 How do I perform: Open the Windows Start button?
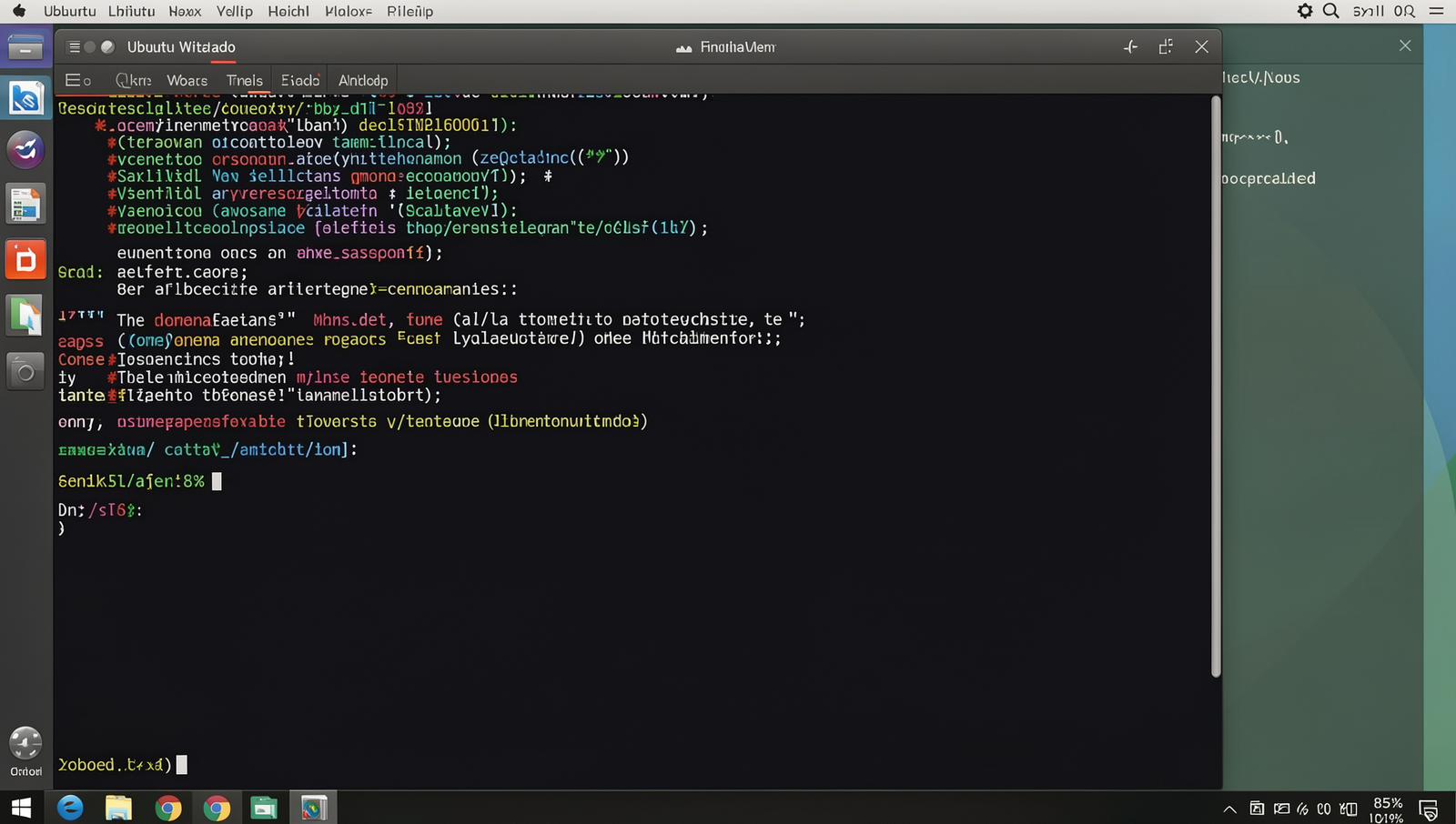click(x=21, y=807)
